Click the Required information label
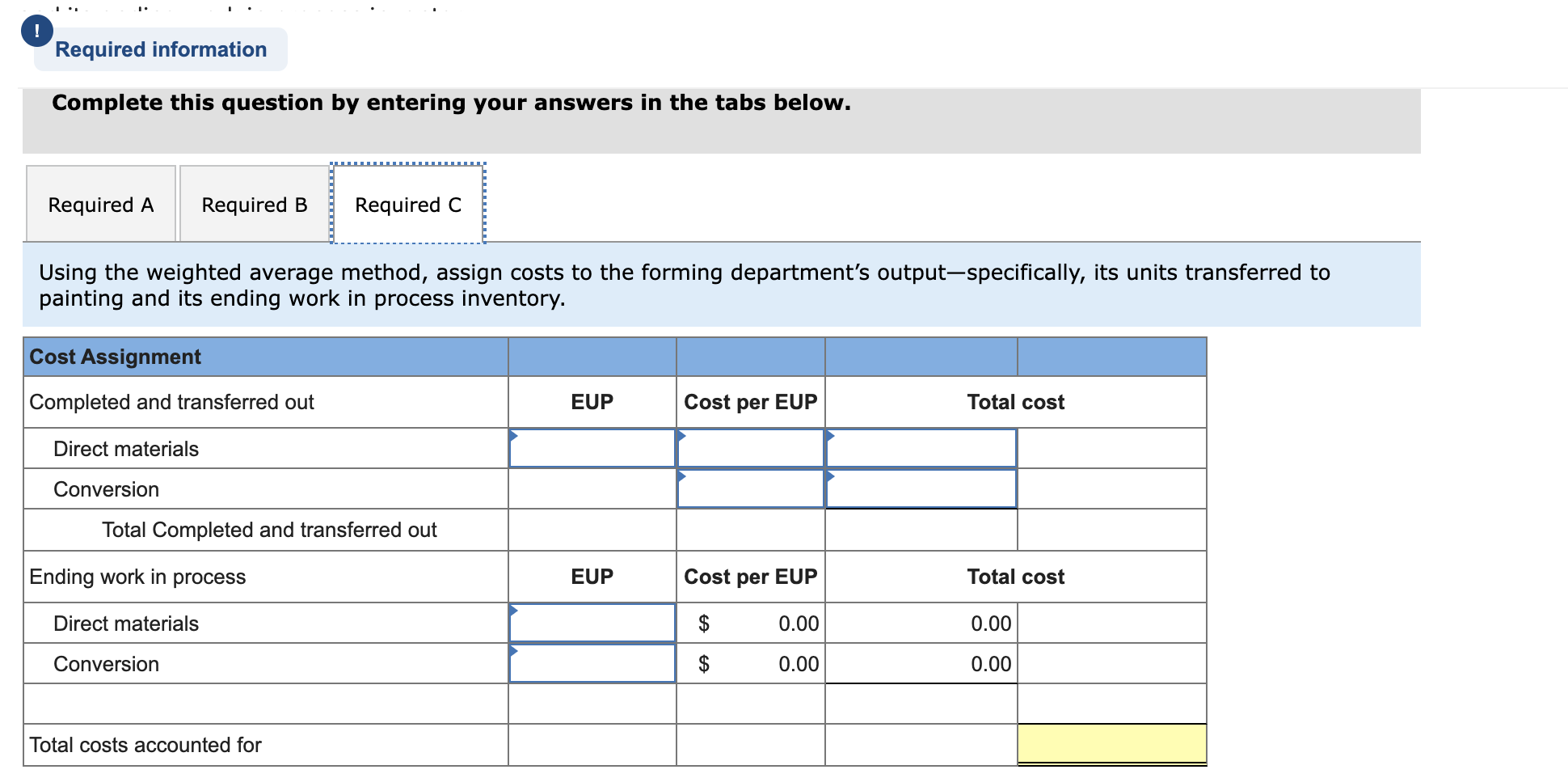Viewport: 1568px width, 778px height. click(x=161, y=49)
